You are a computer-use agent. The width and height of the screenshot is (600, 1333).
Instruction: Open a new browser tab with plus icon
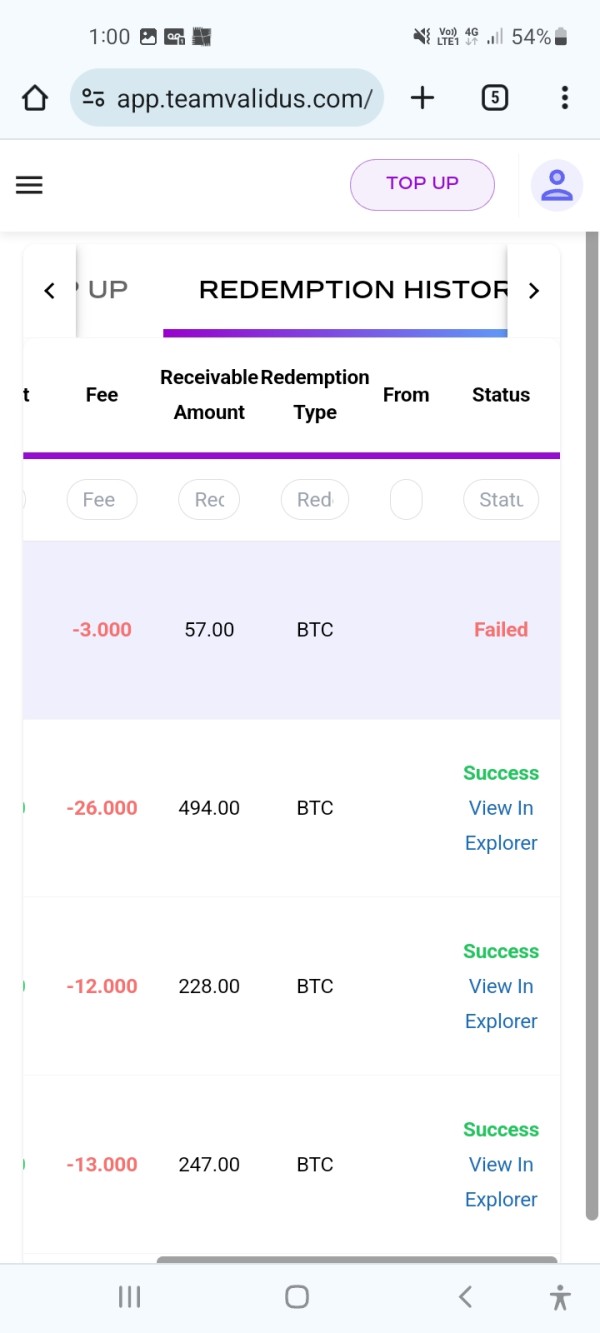coord(423,97)
